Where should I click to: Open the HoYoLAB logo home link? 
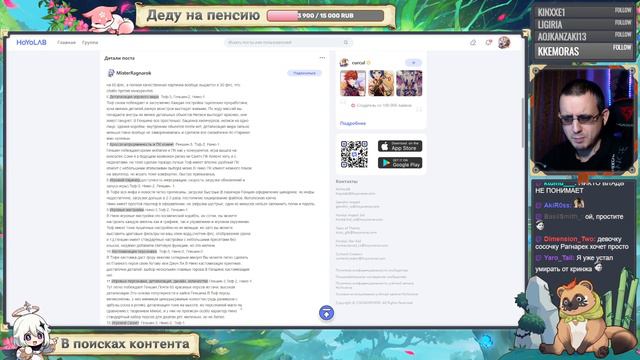pyautogui.click(x=31, y=42)
